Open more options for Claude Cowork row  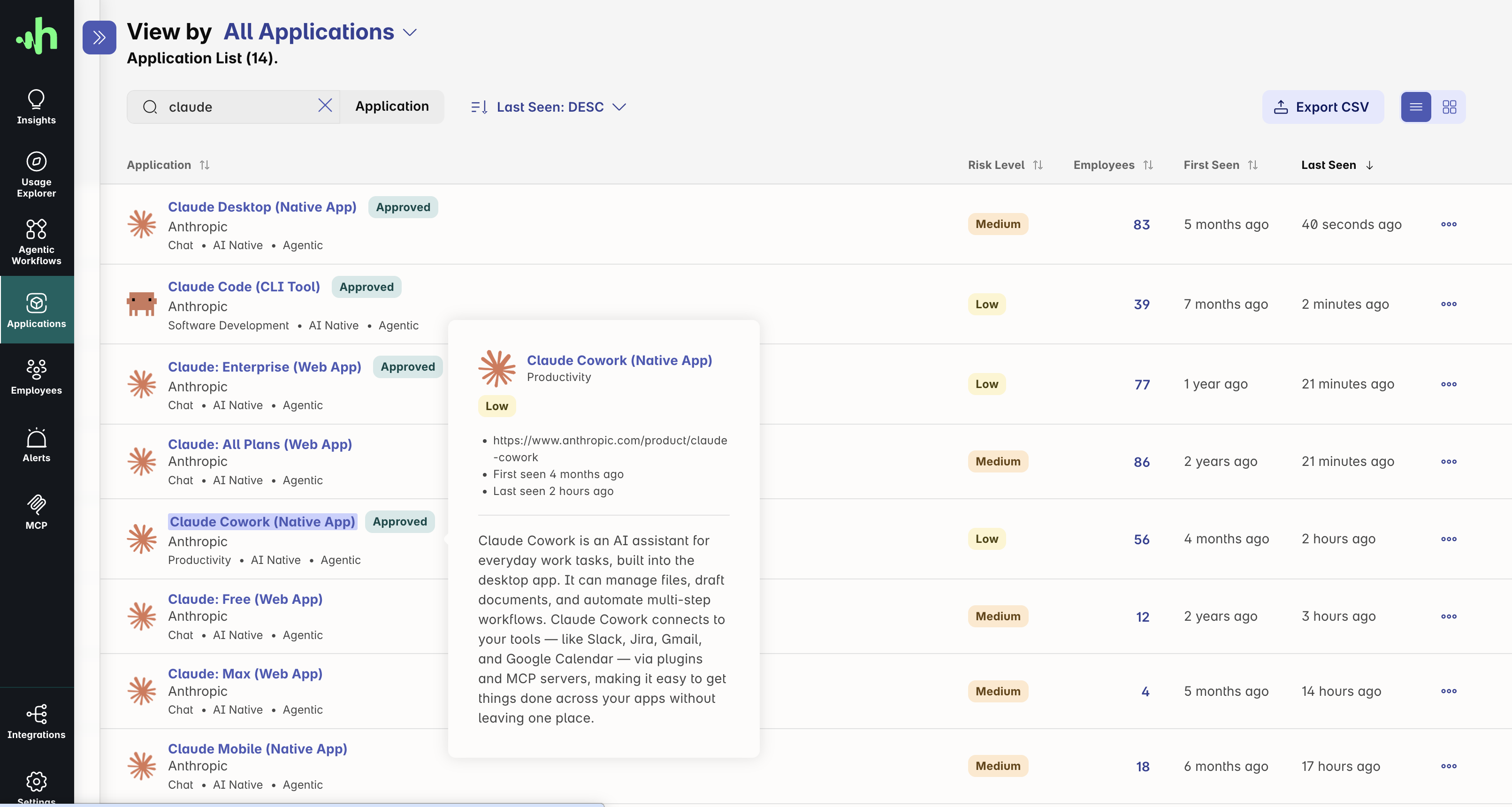point(1449,539)
